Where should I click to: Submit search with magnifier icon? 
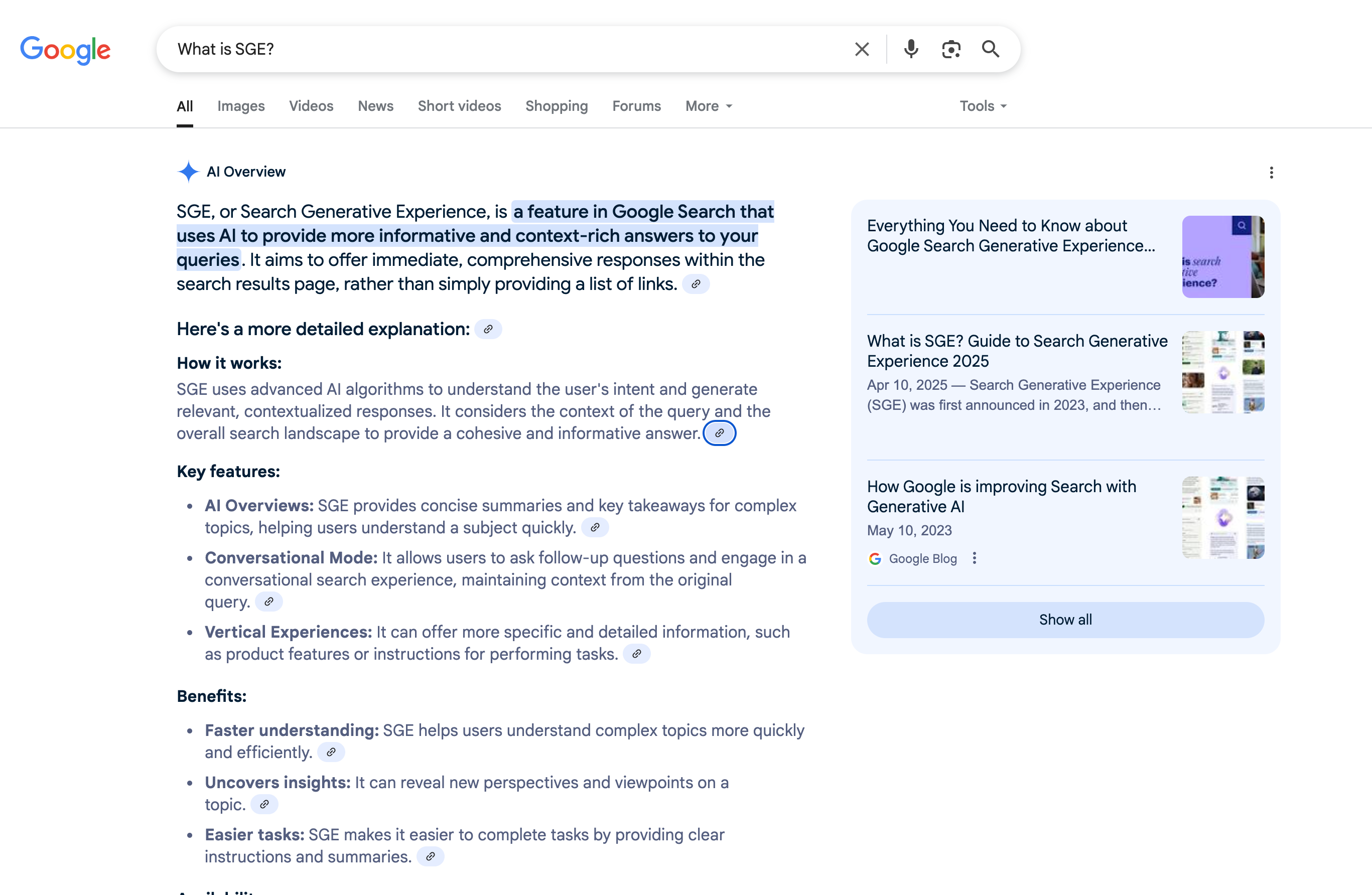991,49
